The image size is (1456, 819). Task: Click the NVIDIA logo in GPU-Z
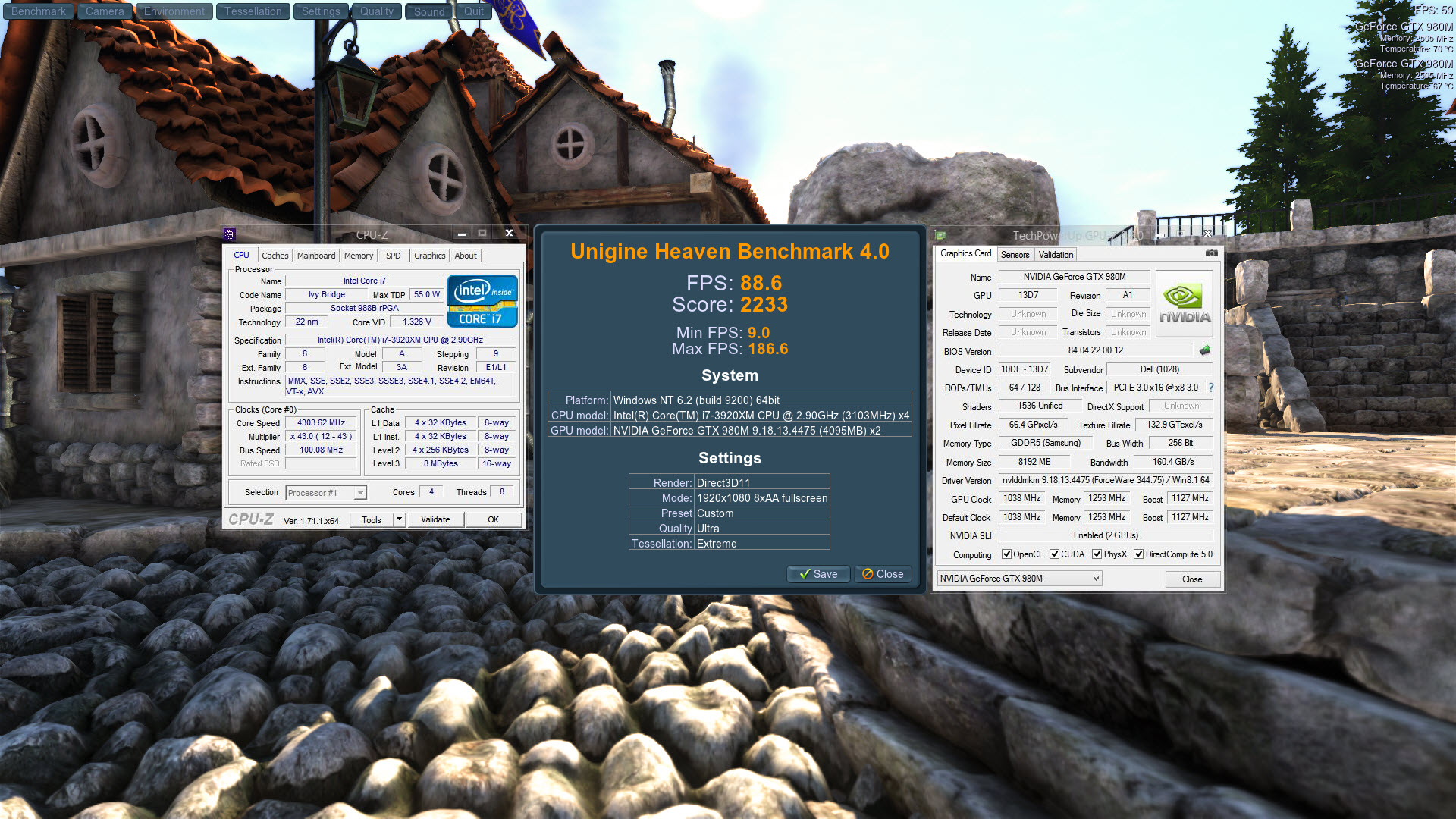click(1185, 303)
